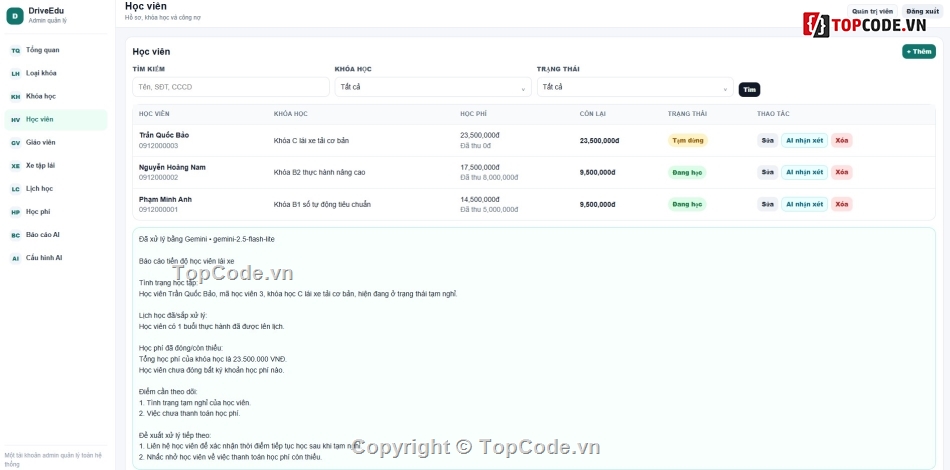Click the Đã thu 8,000,000đ text
950x470 pixels.
(489, 178)
